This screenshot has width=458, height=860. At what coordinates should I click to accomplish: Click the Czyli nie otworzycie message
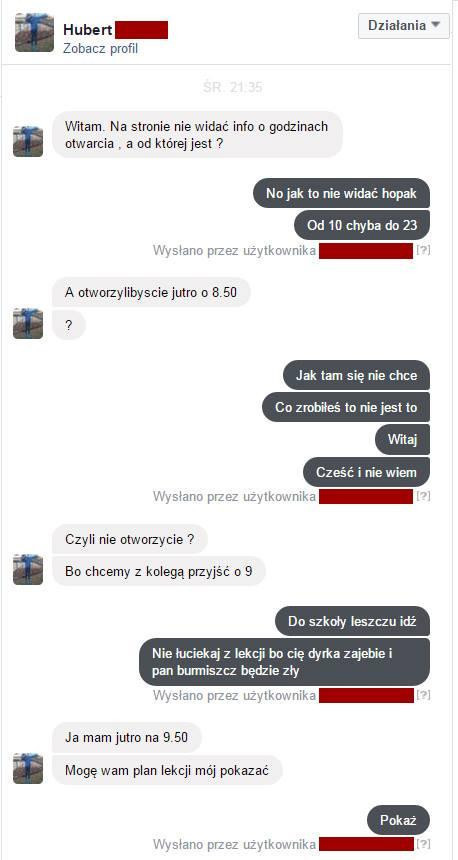click(129, 539)
